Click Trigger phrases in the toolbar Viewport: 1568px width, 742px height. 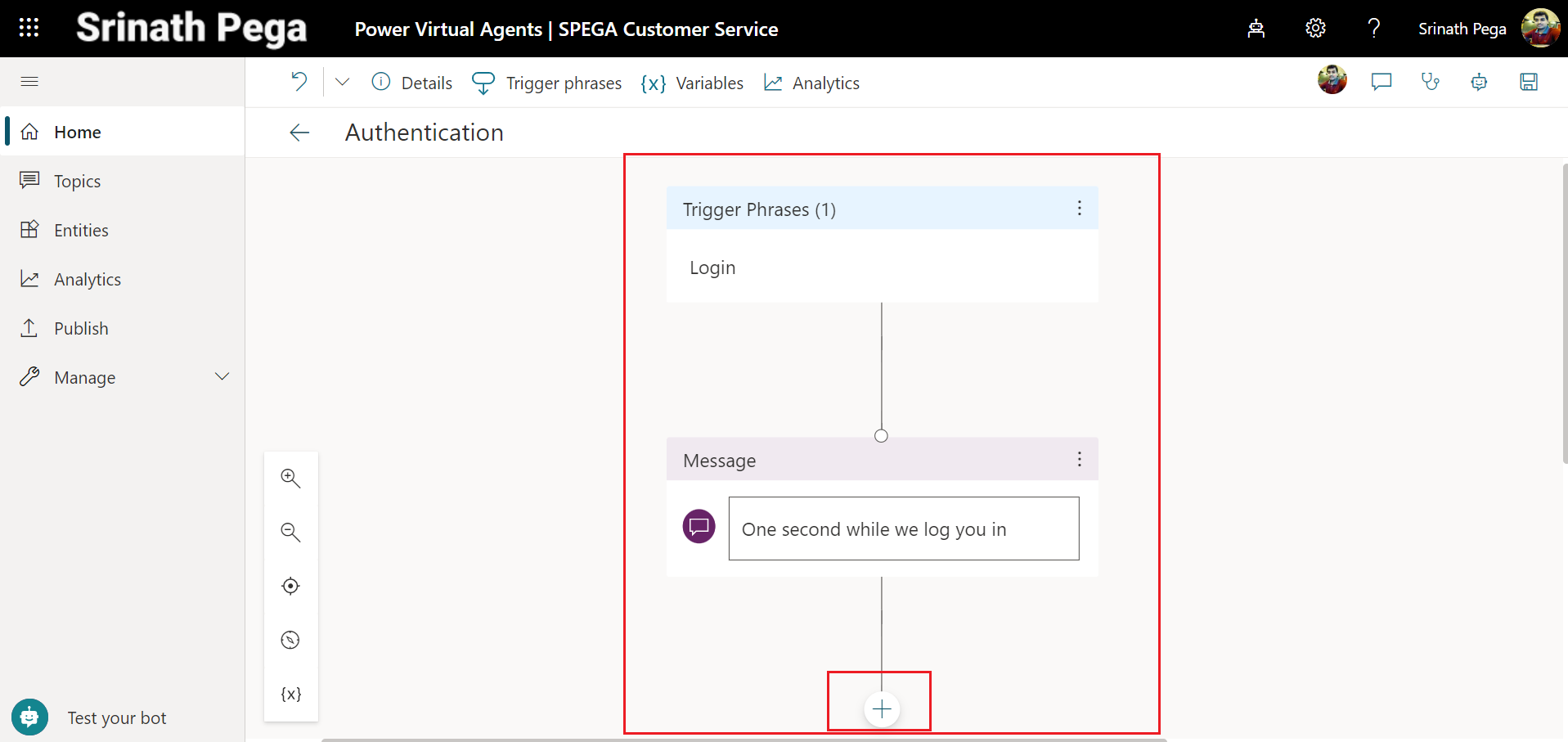tap(547, 83)
